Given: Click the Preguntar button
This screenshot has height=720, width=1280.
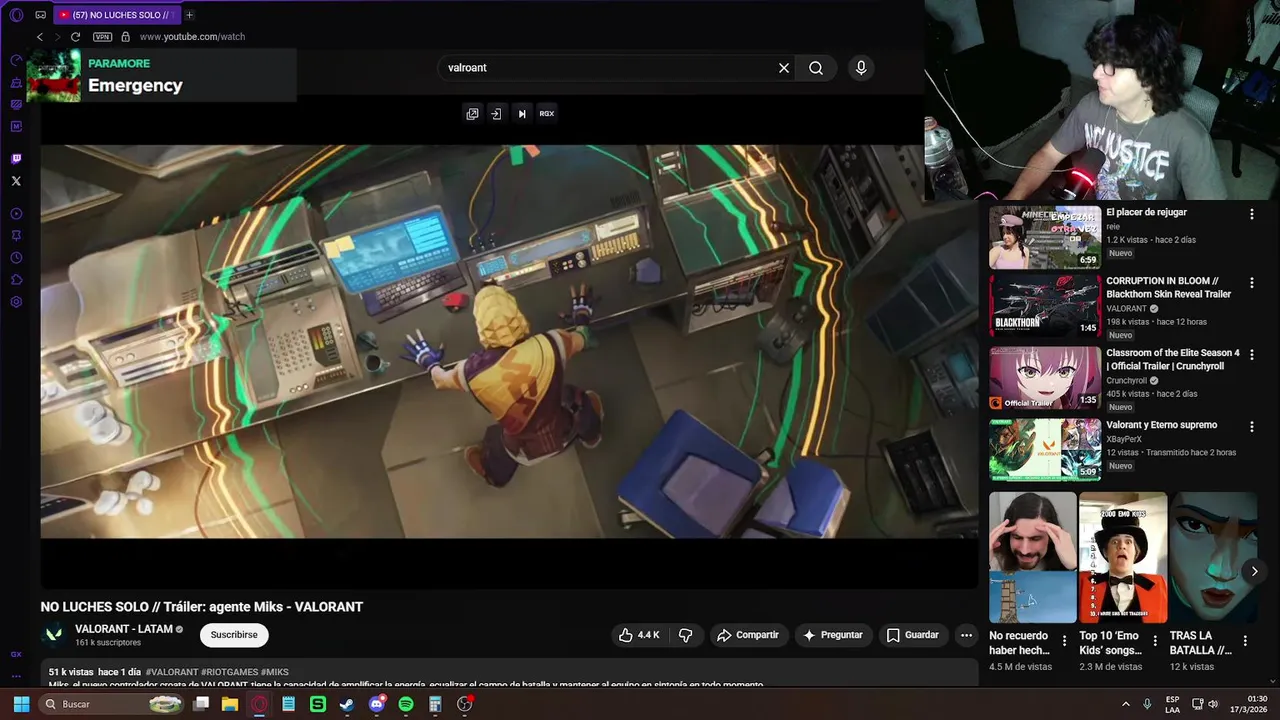Looking at the screenshot, I should [833, 635].
